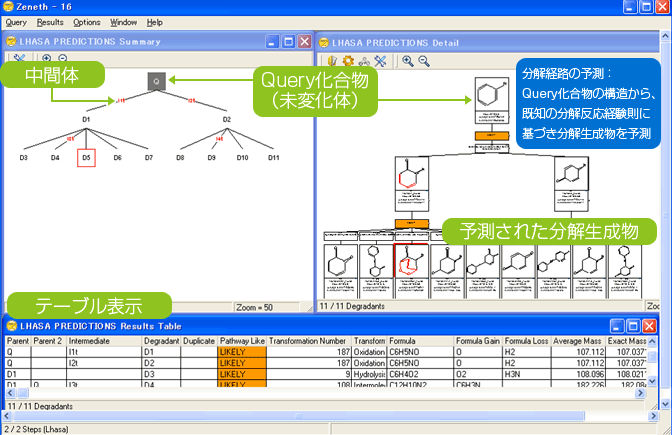Image resolution: width=672 pixels, height=435 pixels.
Task: Click zoom out icon in Summary toolbar
Action: tap(63, 58)
